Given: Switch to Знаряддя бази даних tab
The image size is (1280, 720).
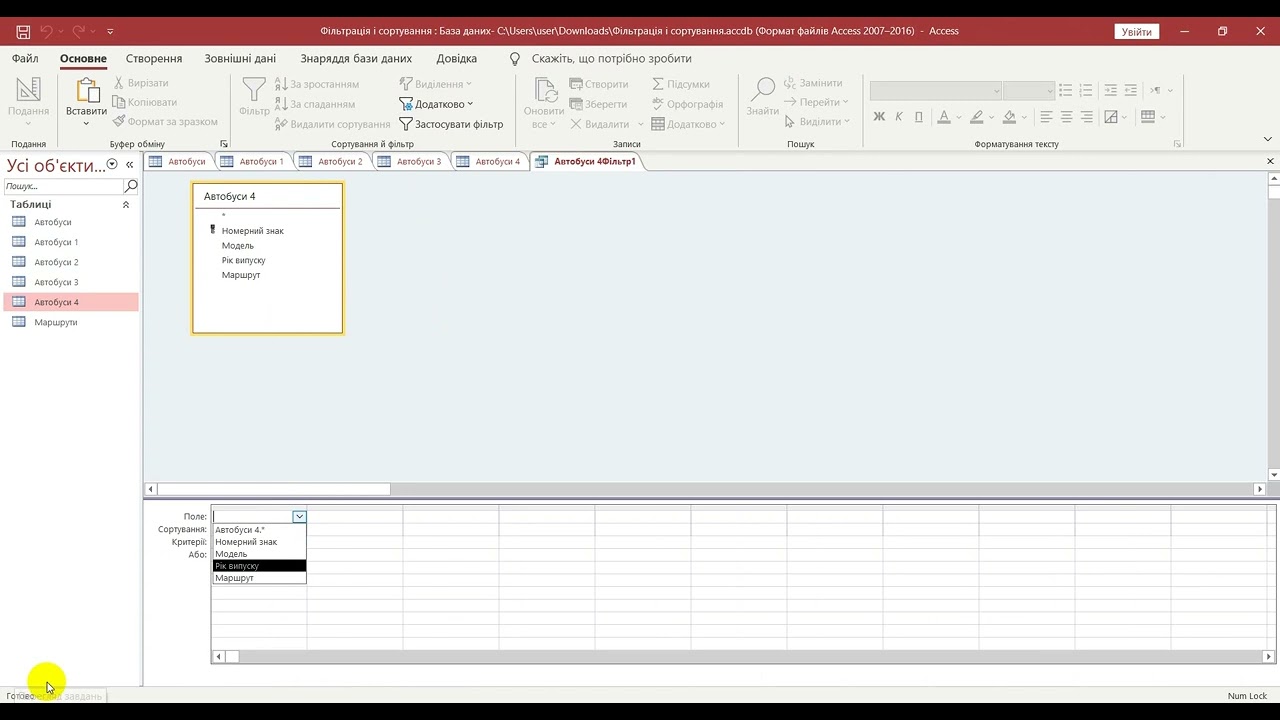Looking at the screenshot, I should coord(356,59).
